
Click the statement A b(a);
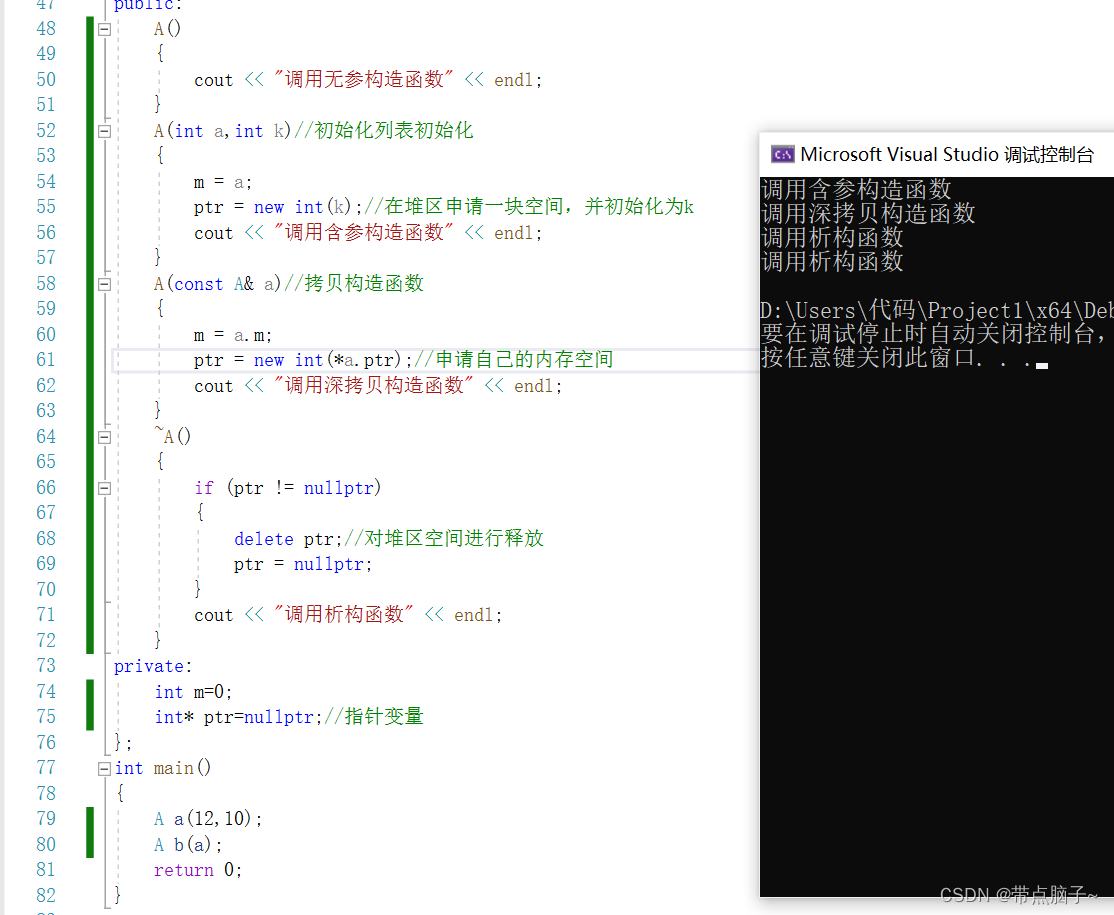(188, 845)
